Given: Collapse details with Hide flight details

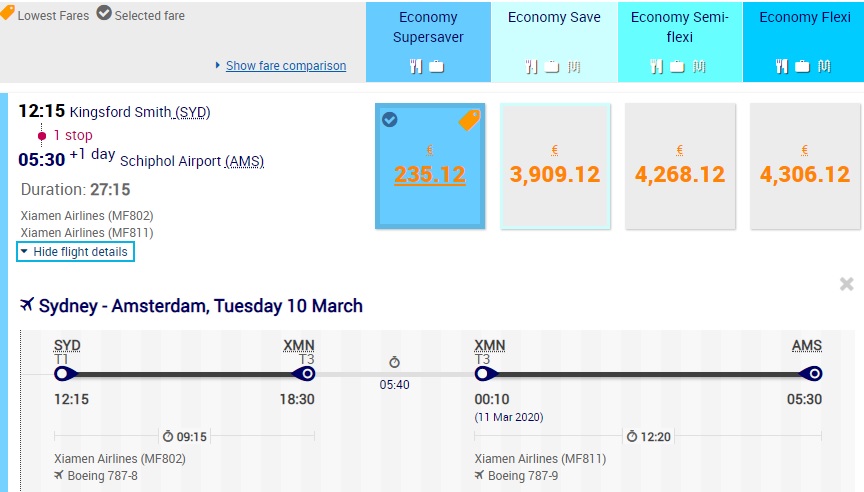Looking at the screenshot, I should [x=75, y=252].
